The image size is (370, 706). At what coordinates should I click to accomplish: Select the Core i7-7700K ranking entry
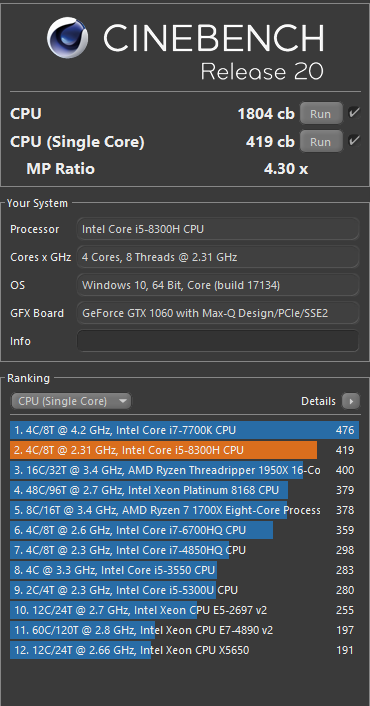(185, 430)
